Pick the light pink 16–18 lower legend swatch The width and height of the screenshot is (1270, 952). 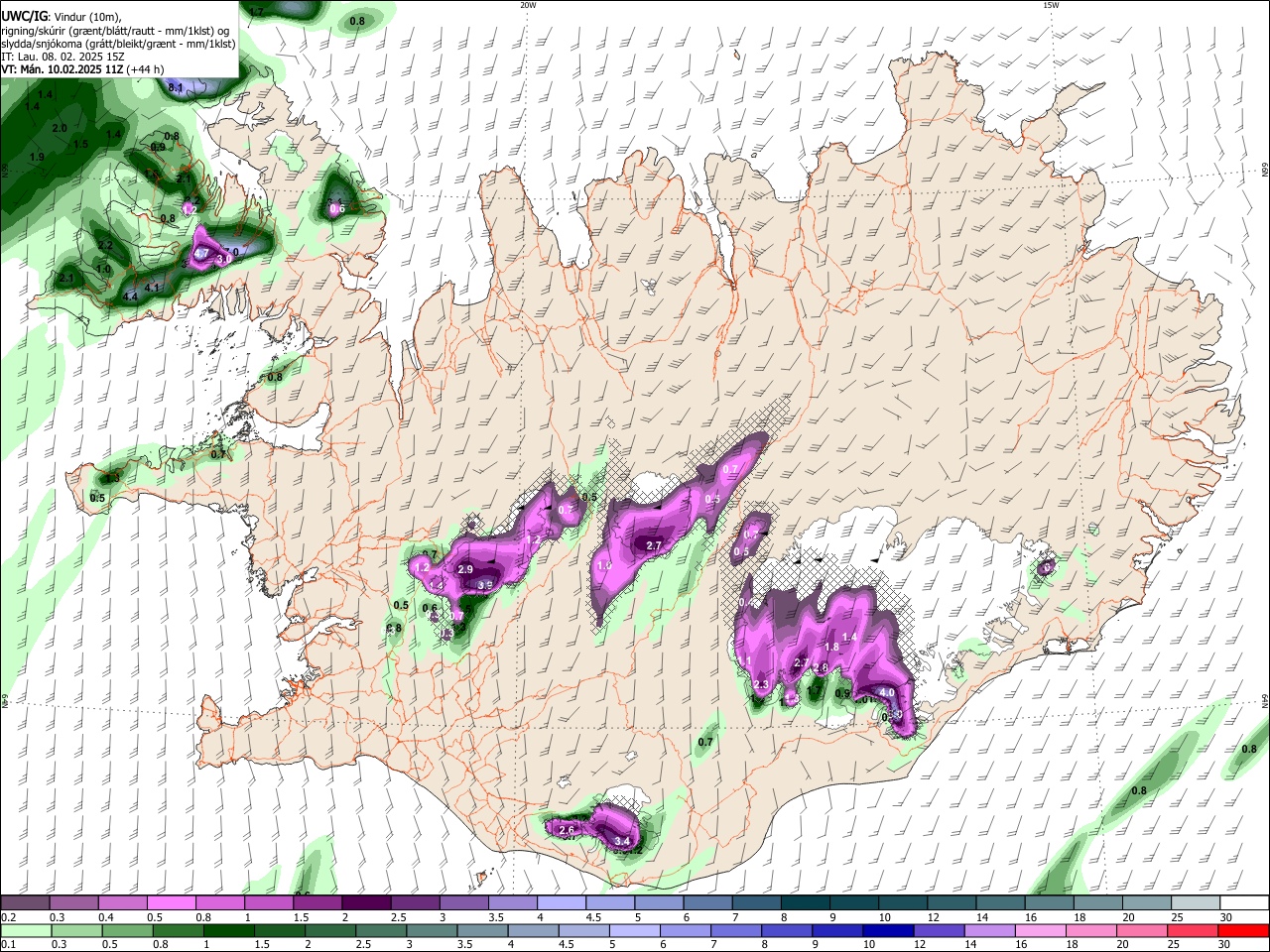pos(1043,930)
